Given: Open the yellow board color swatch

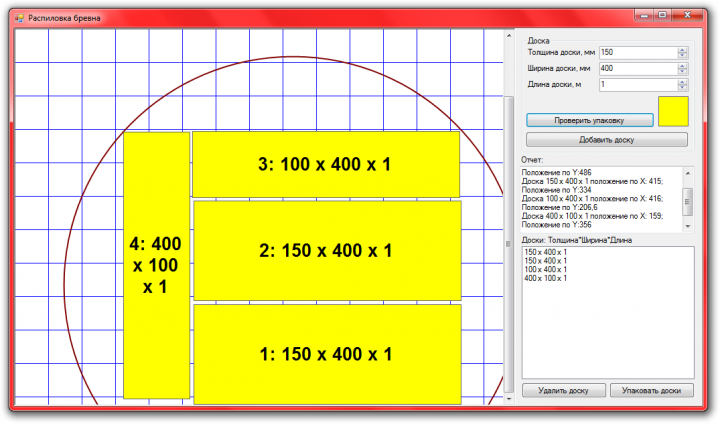Looking at the screenshot, I should 673,111.
